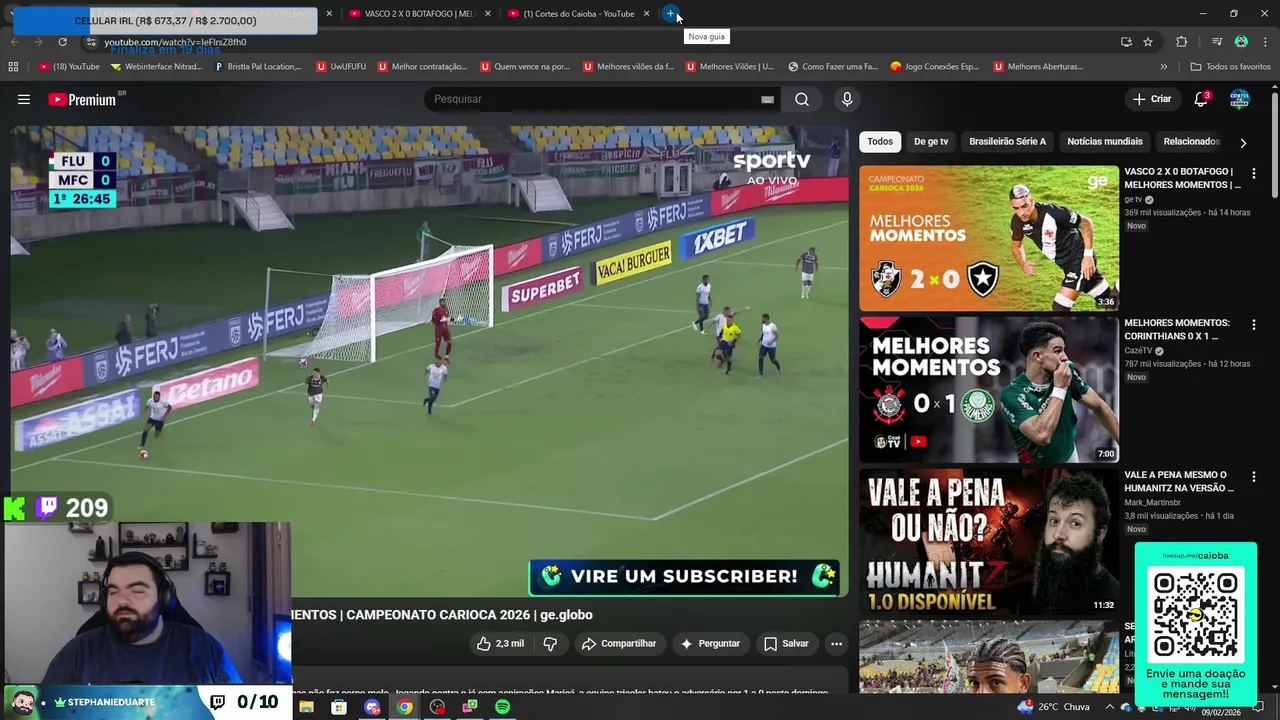1280x720 pixels.
Task: Expand hidden bookmarks overflow chevron
Action: click(x=1163, y=67)
